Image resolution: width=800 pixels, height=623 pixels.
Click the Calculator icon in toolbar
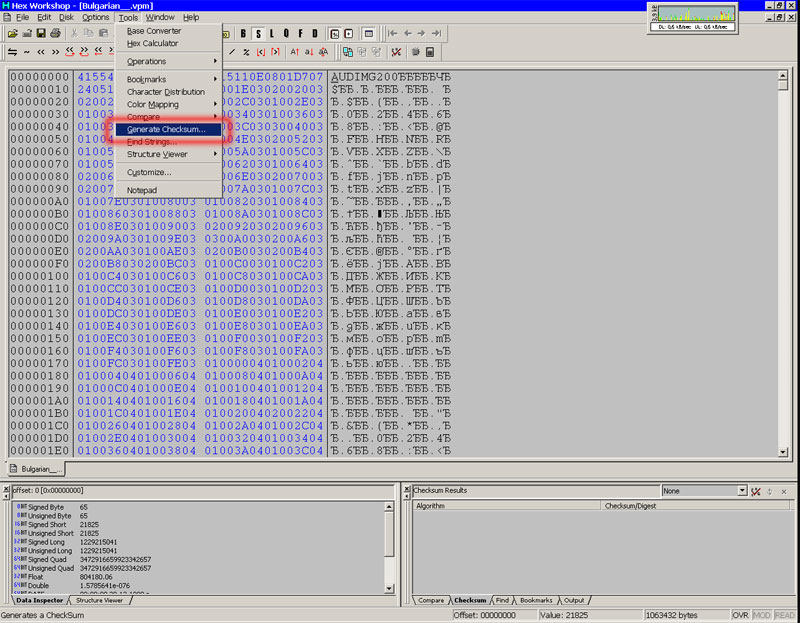(429, 52)
